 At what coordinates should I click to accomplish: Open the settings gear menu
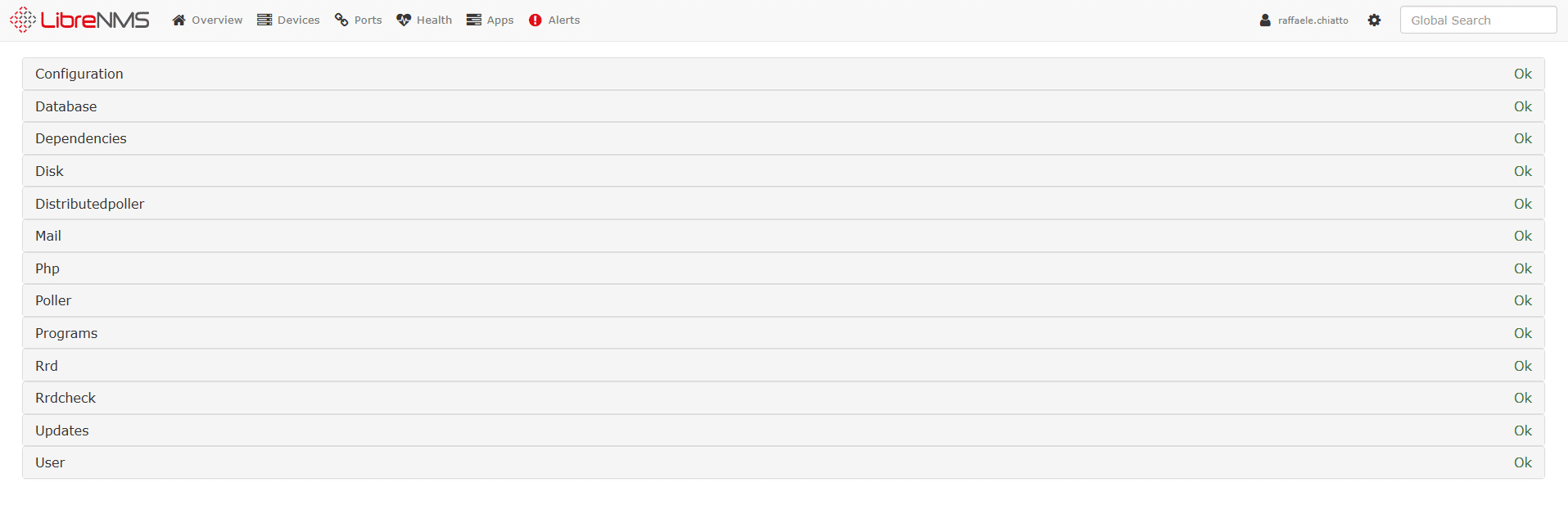pos(1374,20)
